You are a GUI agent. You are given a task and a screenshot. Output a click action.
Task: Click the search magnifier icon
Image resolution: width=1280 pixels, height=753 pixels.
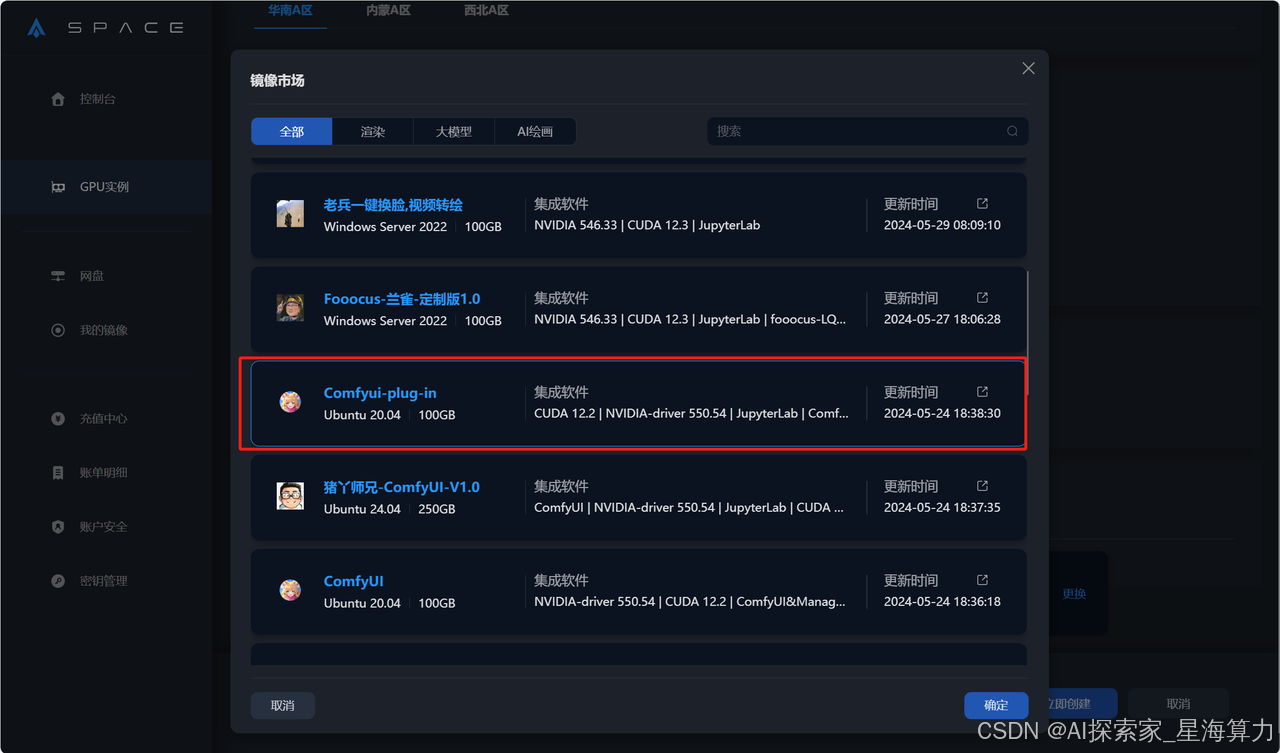tap(1013, 131)
